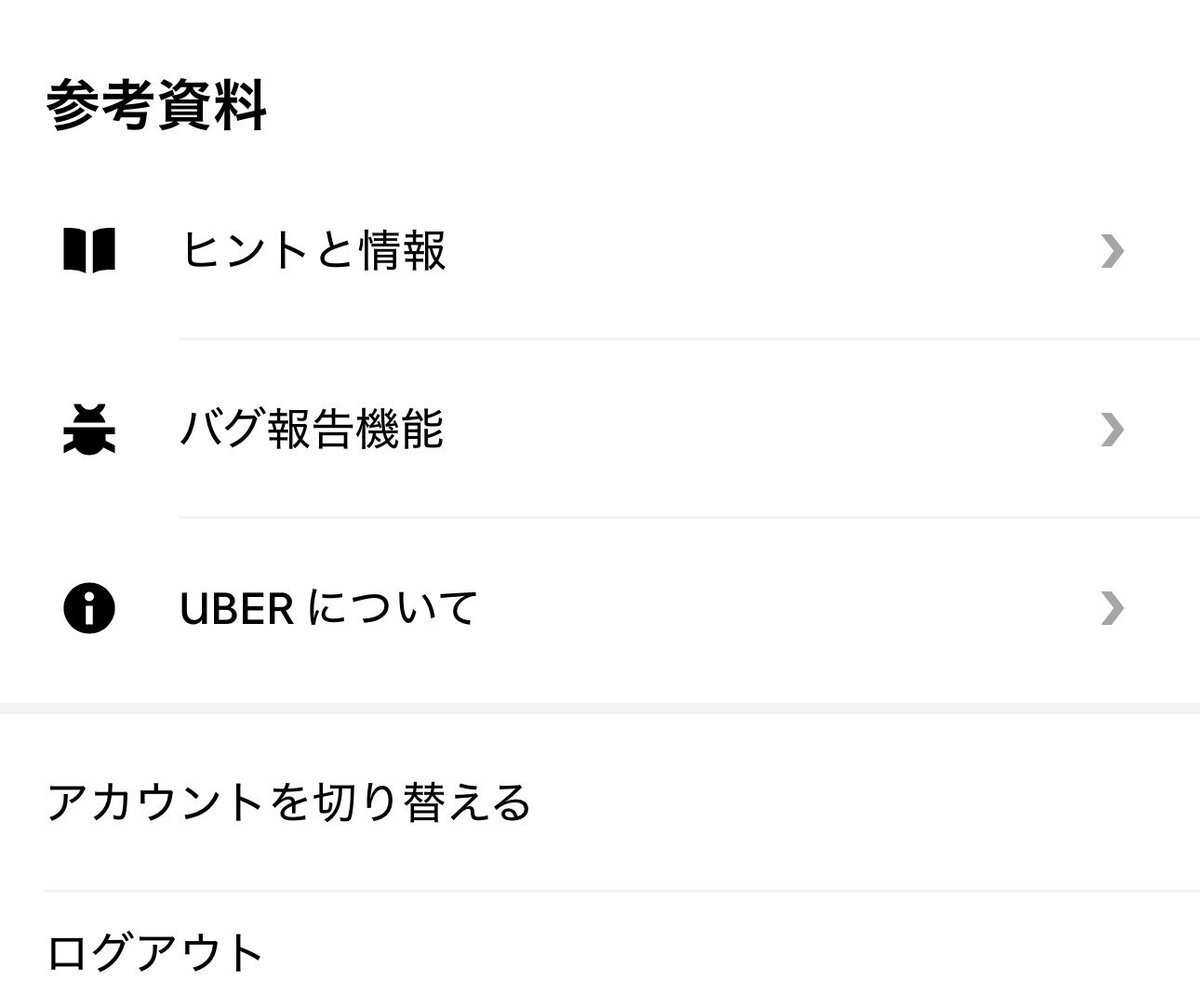Click blank area between ヒントと情報 label and chevron
This screenshot has height=981, width=1200.
[770, 251]
